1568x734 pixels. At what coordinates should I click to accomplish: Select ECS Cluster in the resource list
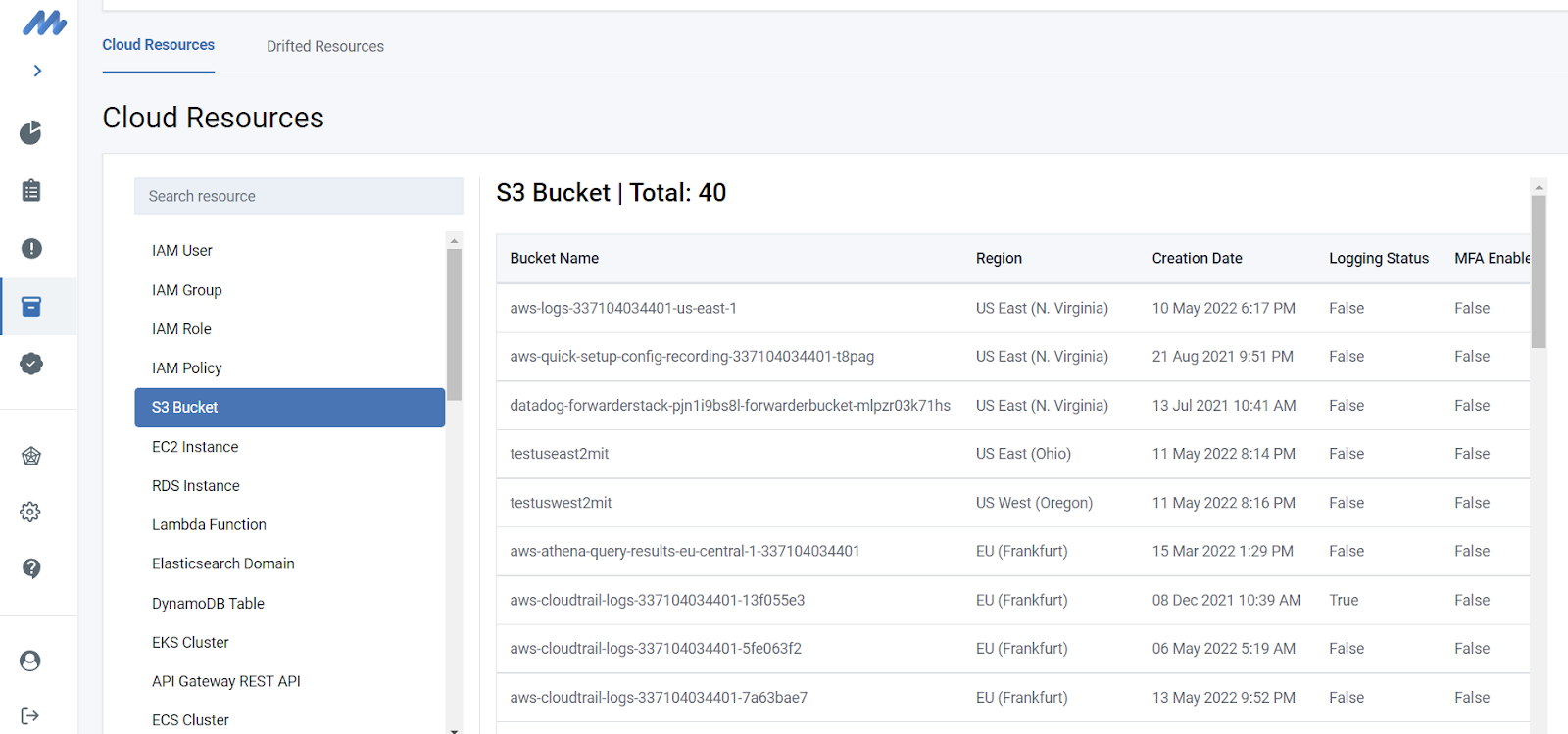(190, 720)
